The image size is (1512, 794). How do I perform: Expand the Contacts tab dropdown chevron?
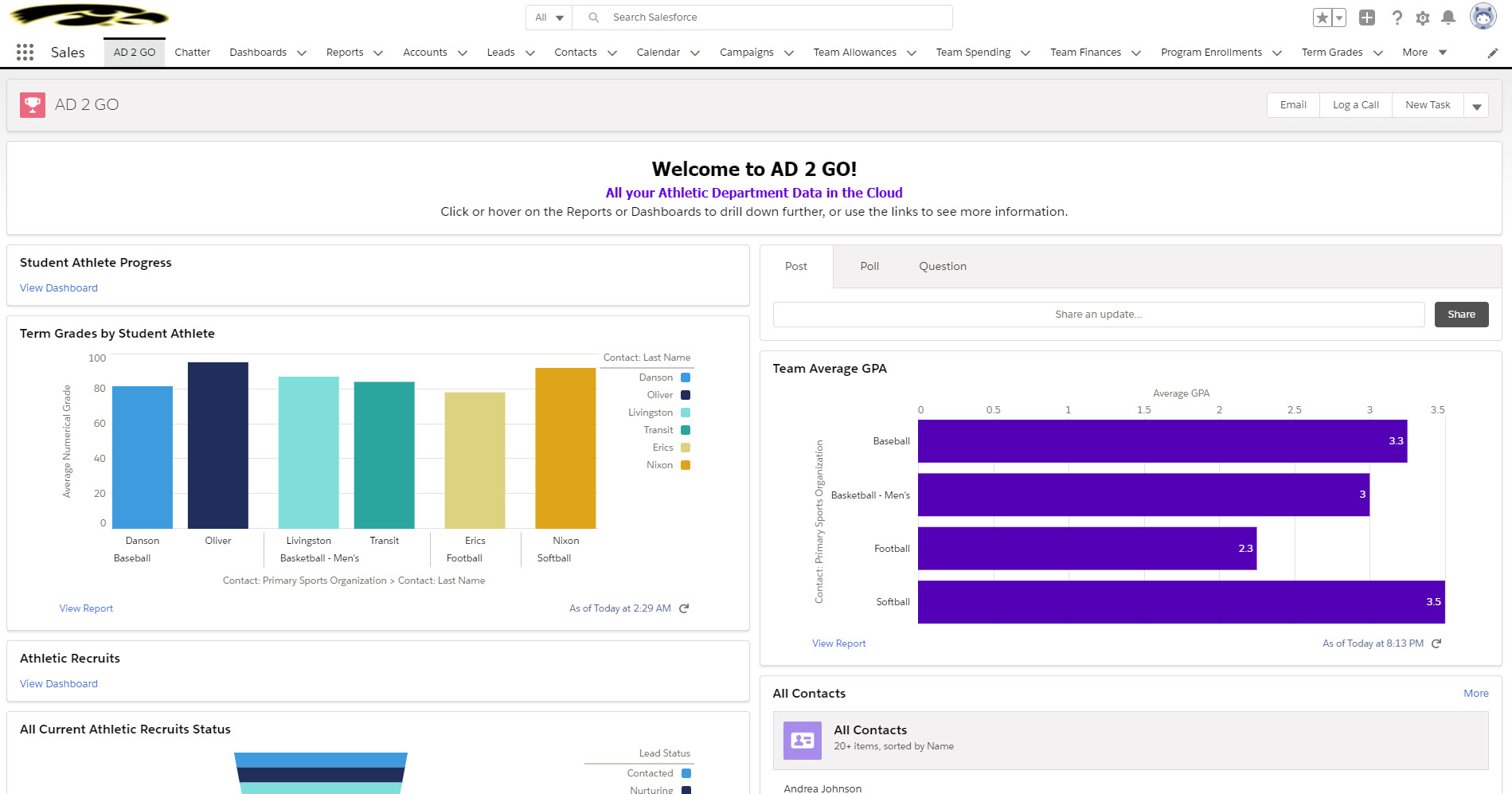point(612,53)
